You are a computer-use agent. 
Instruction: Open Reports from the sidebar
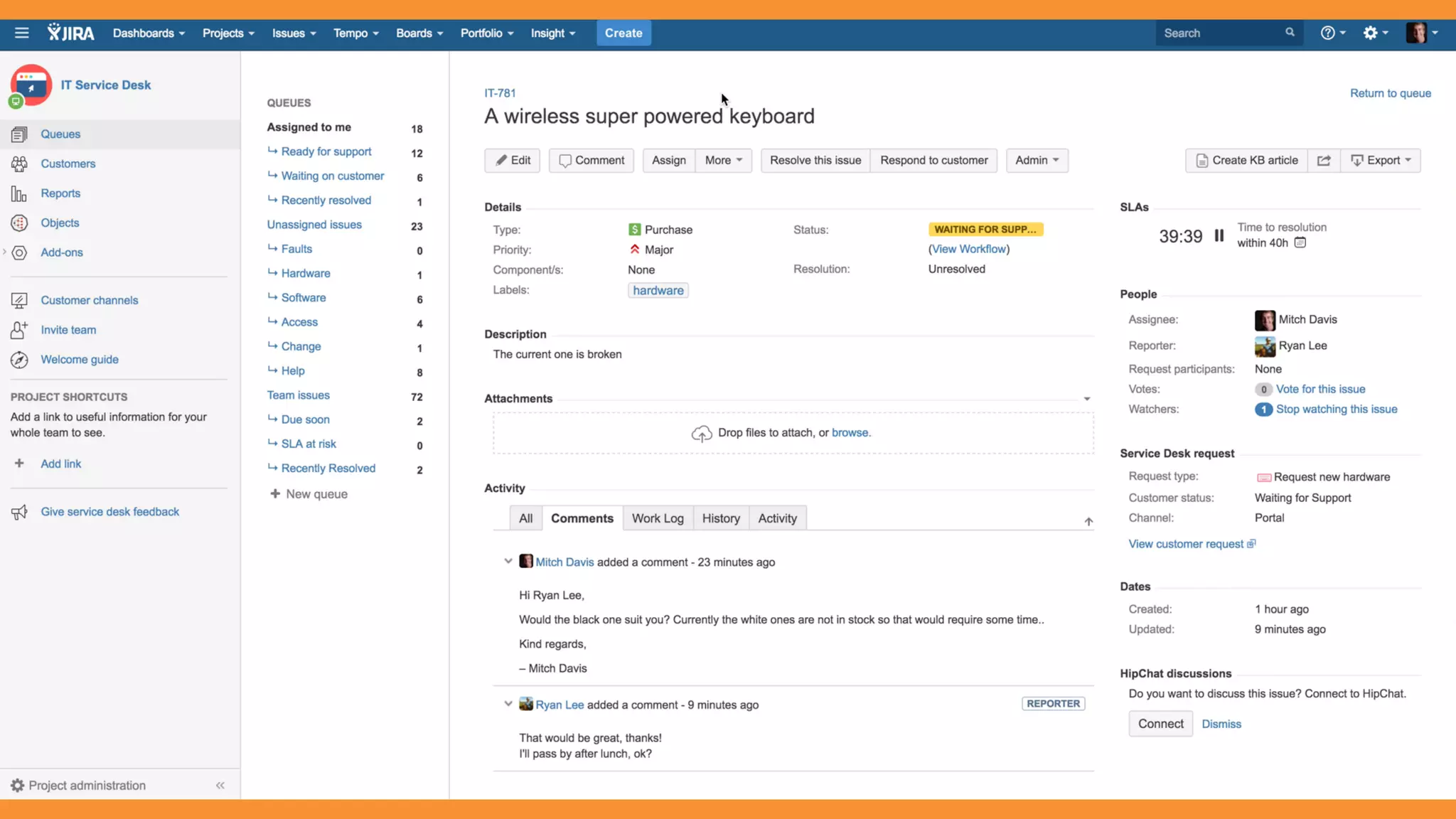[60, 193]
